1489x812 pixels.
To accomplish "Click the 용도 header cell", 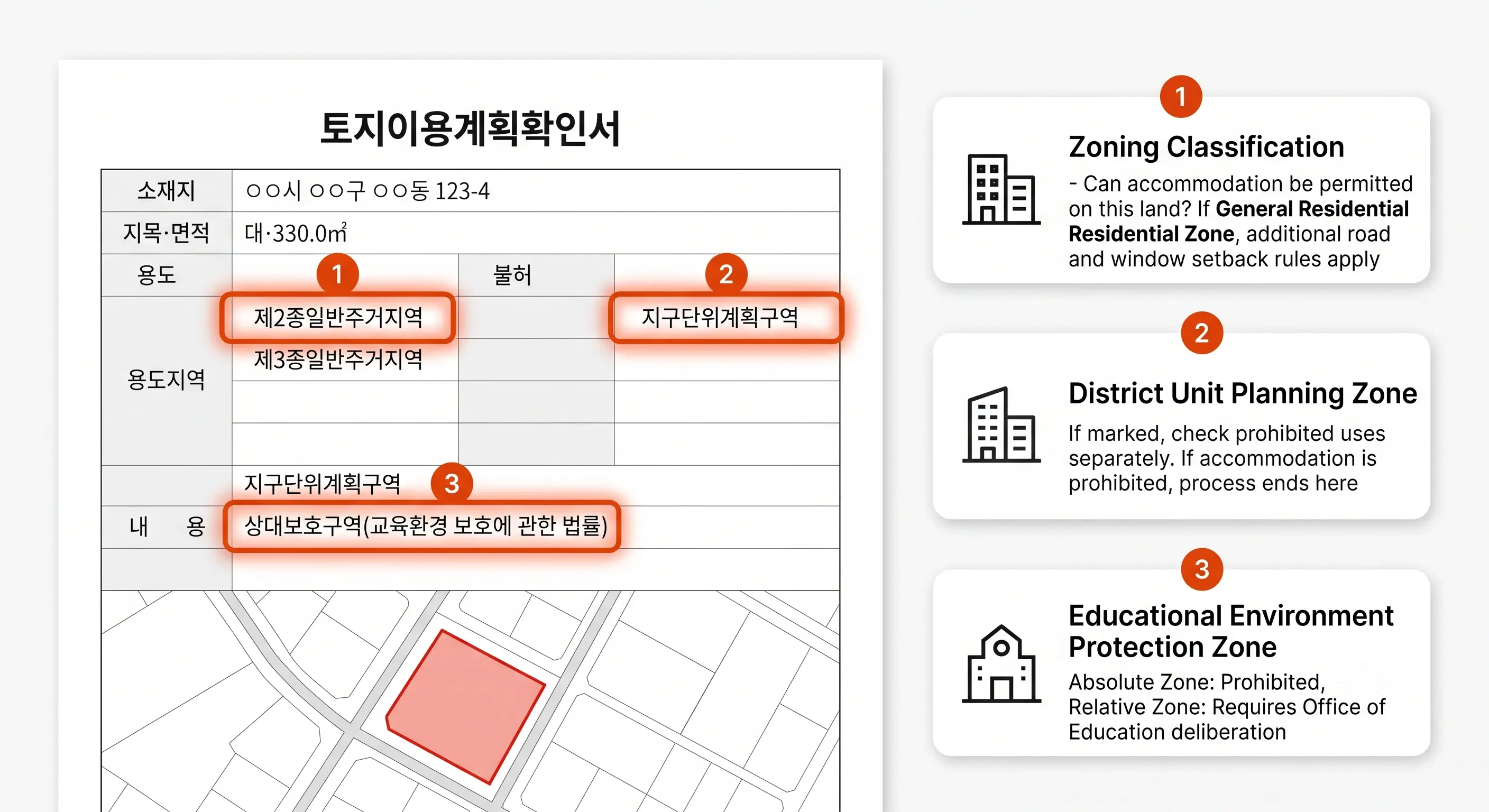I will click(167, 275).
